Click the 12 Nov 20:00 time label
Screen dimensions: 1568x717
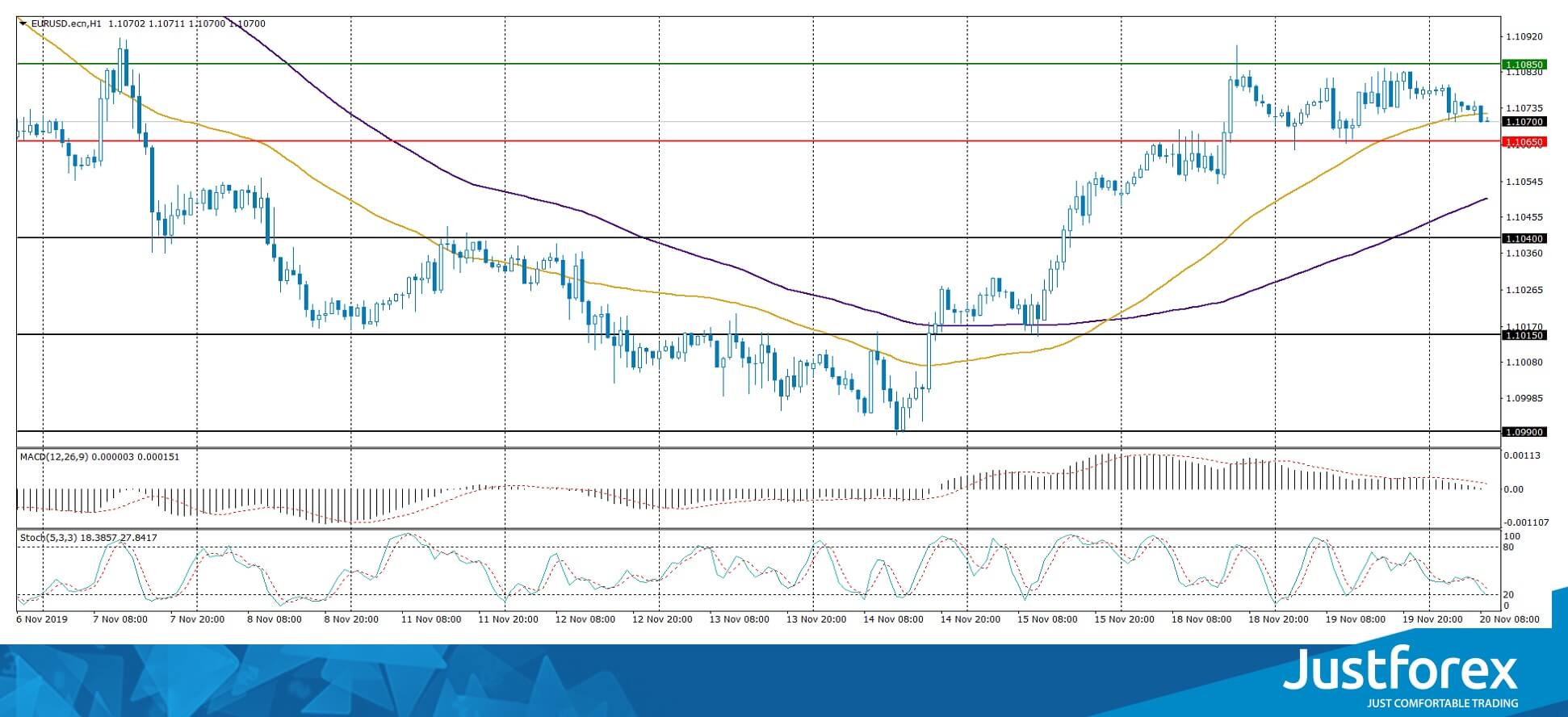663,619
